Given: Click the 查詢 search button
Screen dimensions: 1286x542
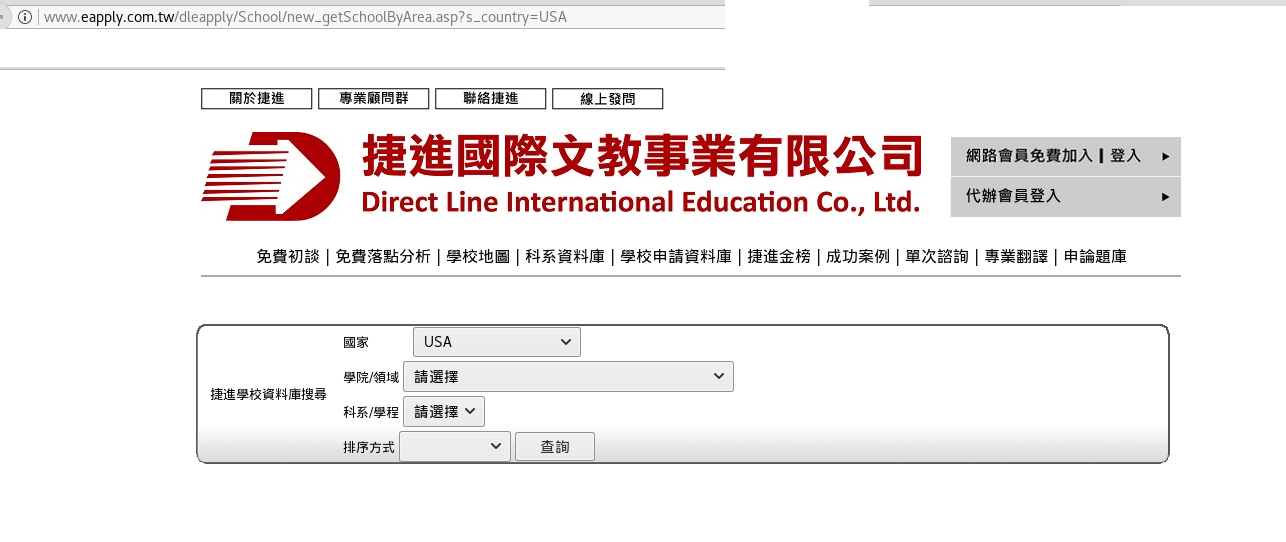Looking at the screenshot, I should (x=555, y=447).
